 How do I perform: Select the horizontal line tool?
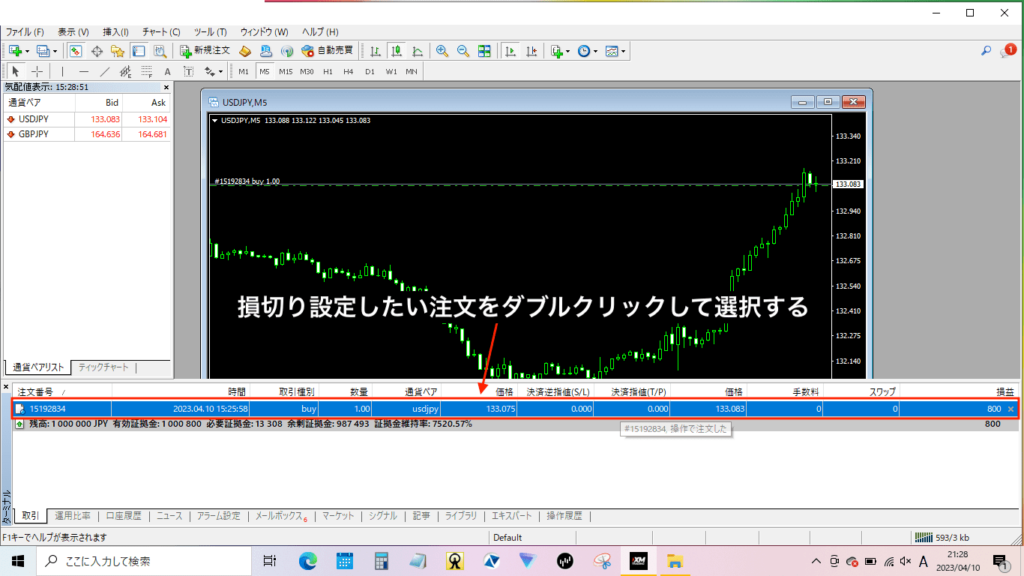click(x=84, y=71)
